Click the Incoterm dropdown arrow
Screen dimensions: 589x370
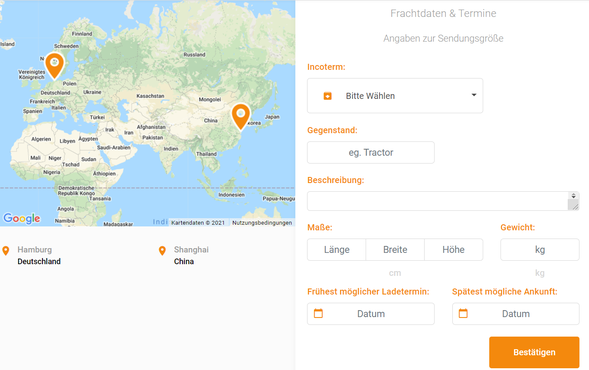pos(474,95)
